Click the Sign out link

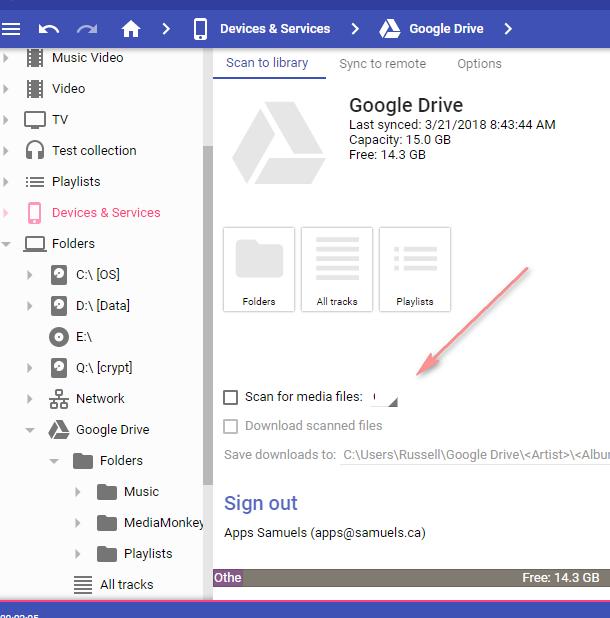point(260,503)
